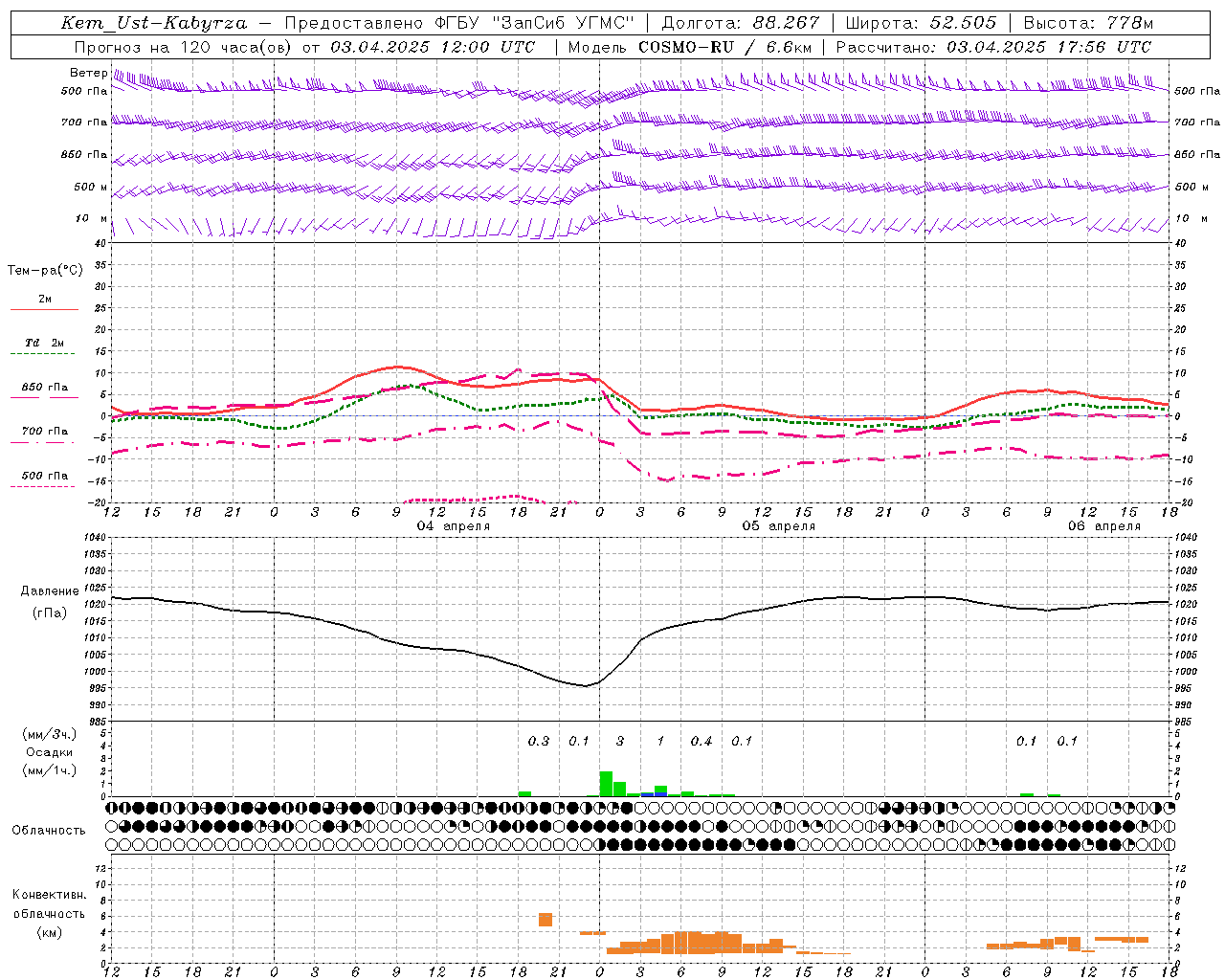Select the model label COSMO-RU / 6.6км
1225x980 pixels.
[x=725, y=47]
